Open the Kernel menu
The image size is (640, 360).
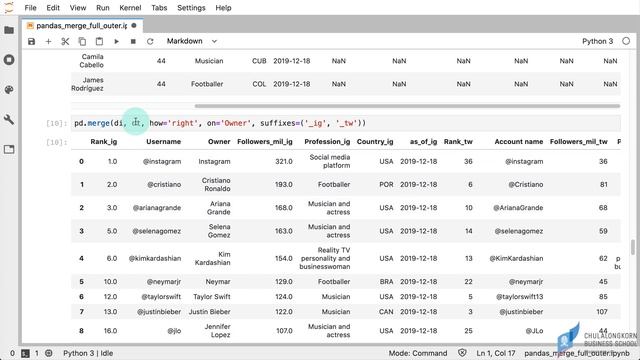tap(130, 8)
